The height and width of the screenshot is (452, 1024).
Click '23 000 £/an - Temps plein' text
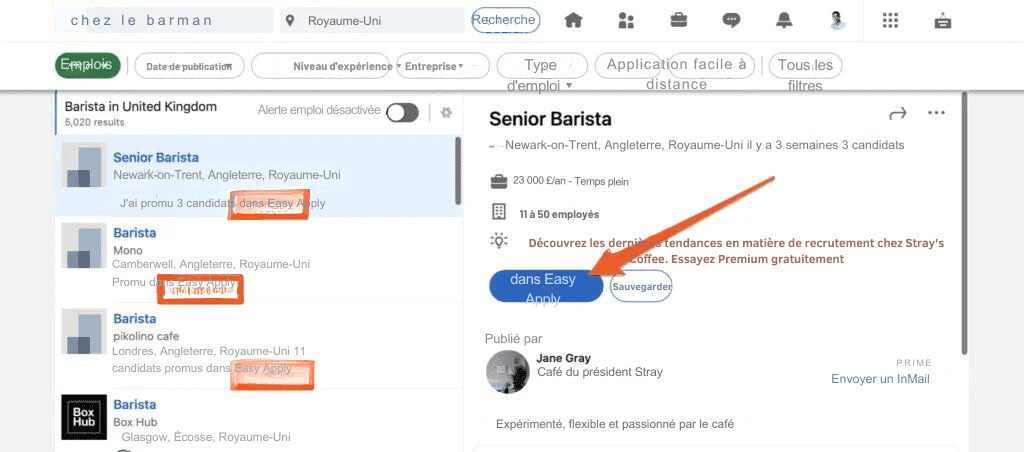(571, 181)
